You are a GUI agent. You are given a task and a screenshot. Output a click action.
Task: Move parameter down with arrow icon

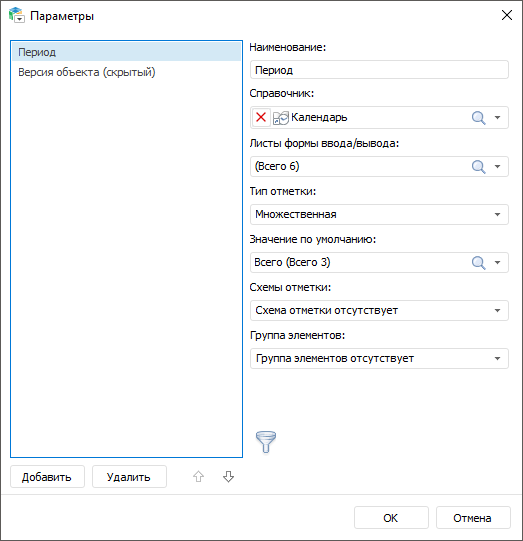tap(228, 476)
